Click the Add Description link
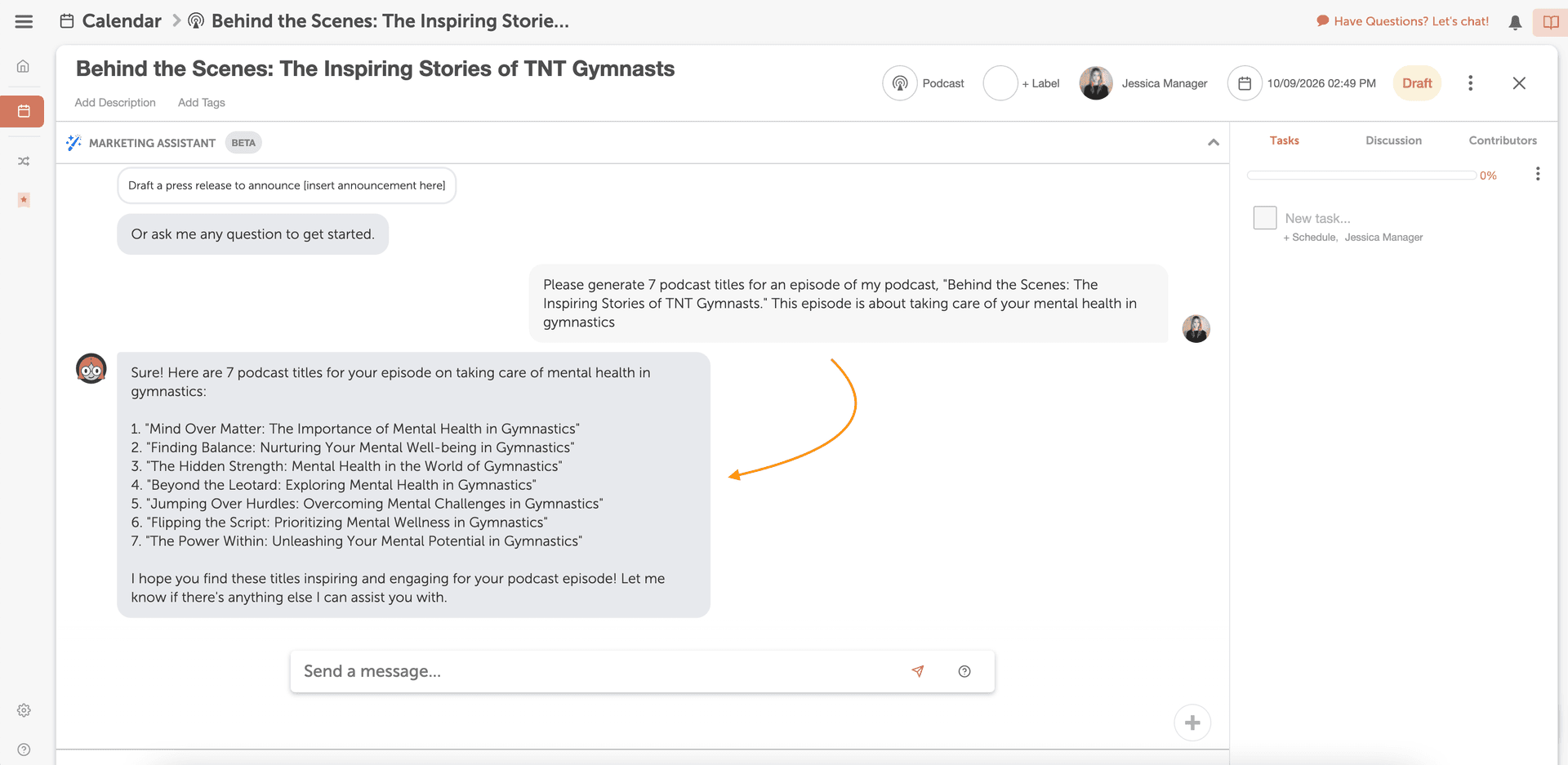 [114, 102]
